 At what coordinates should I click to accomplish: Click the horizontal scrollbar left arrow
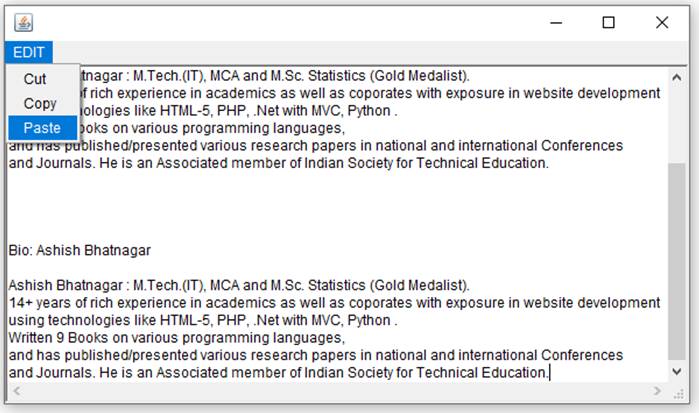(x=14, y=391)
